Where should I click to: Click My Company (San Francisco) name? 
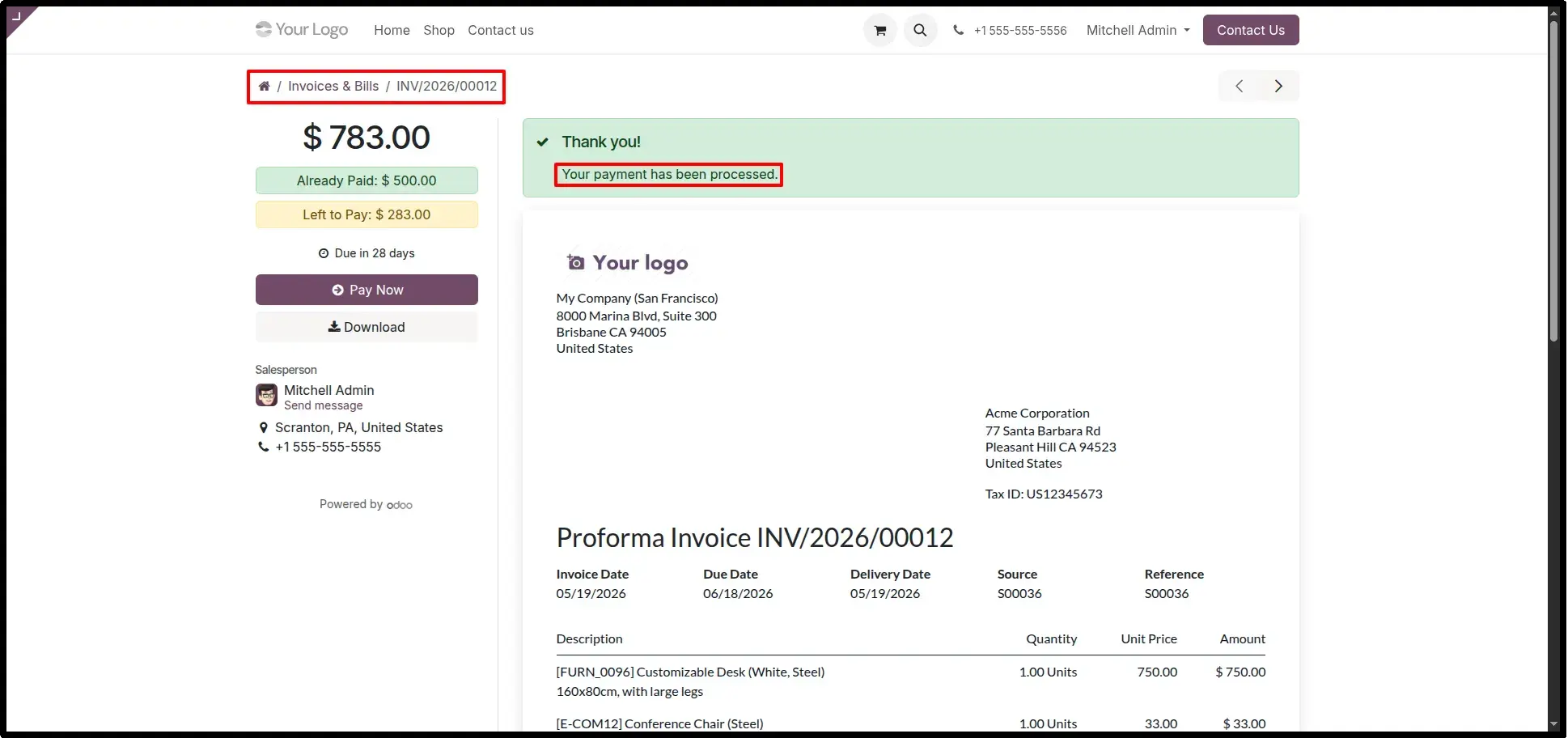pos(637,299)
